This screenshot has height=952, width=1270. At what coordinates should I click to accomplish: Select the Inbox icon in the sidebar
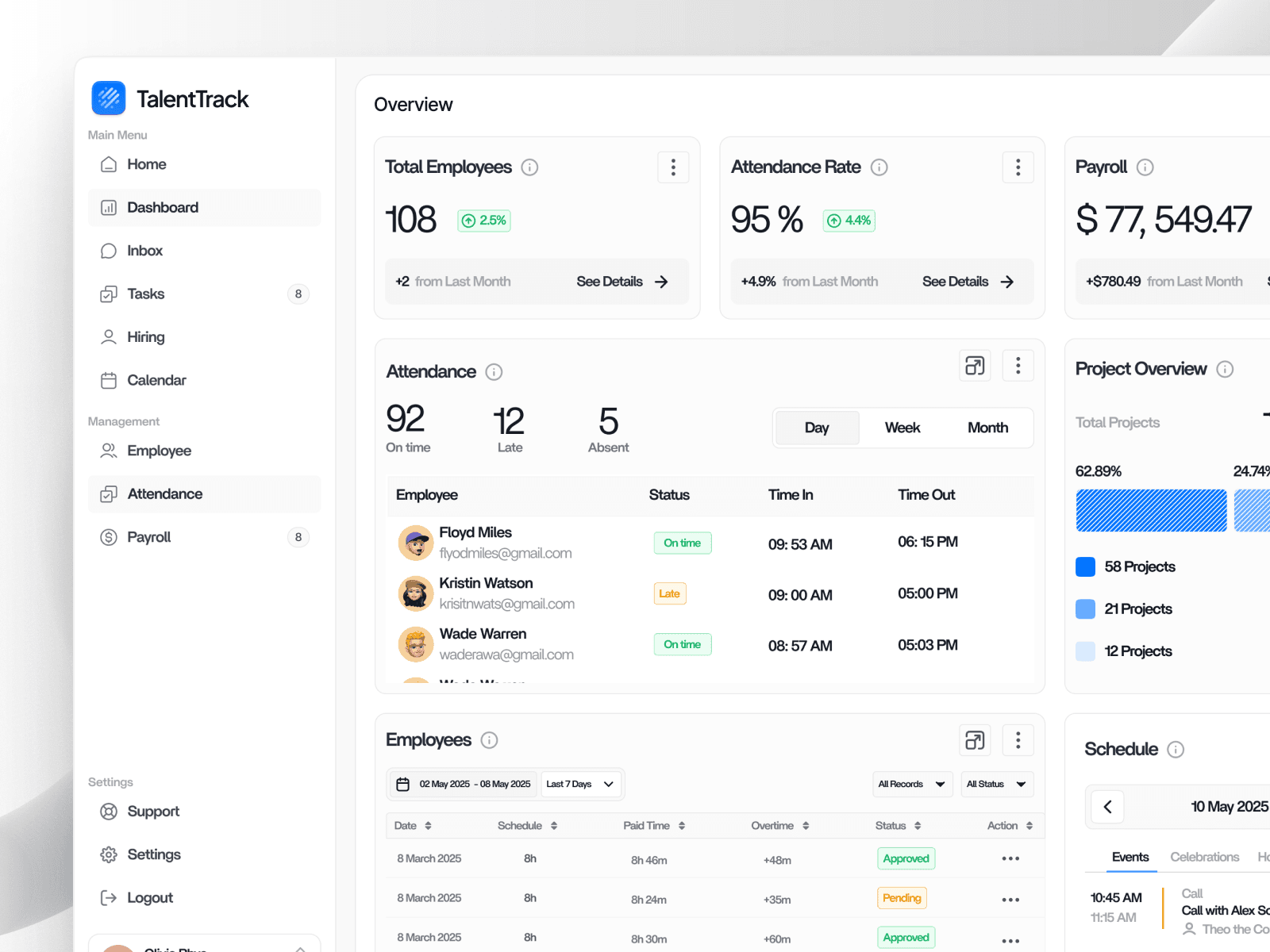coord(109,251)
